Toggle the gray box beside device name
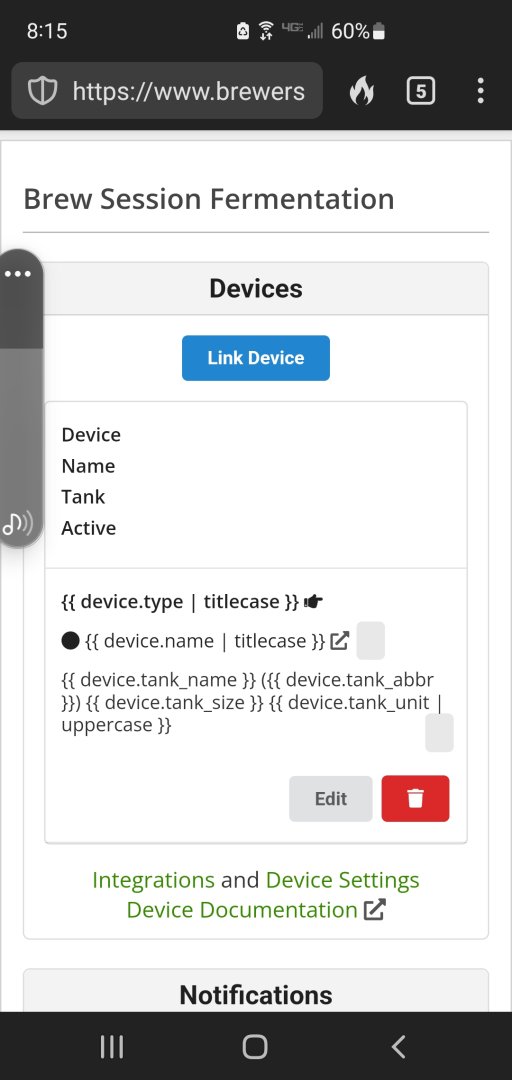Image resolution: width=512 pixels, height=1080 pixels. [371, 641]
